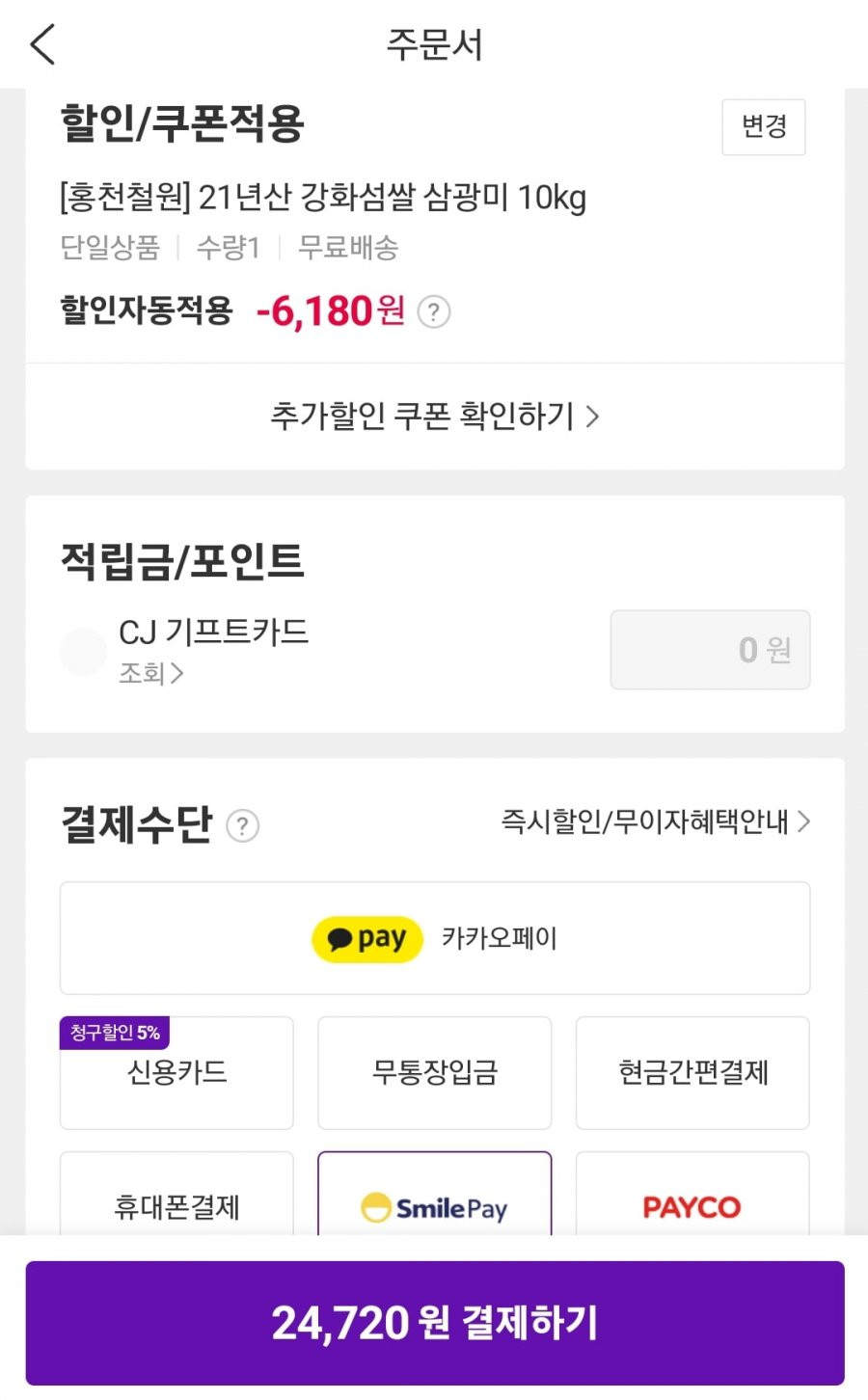Expand 추가할인 쿠폰 확인하기
Viewport: 868px width, 1400px height.
click(x=435, y=417)
